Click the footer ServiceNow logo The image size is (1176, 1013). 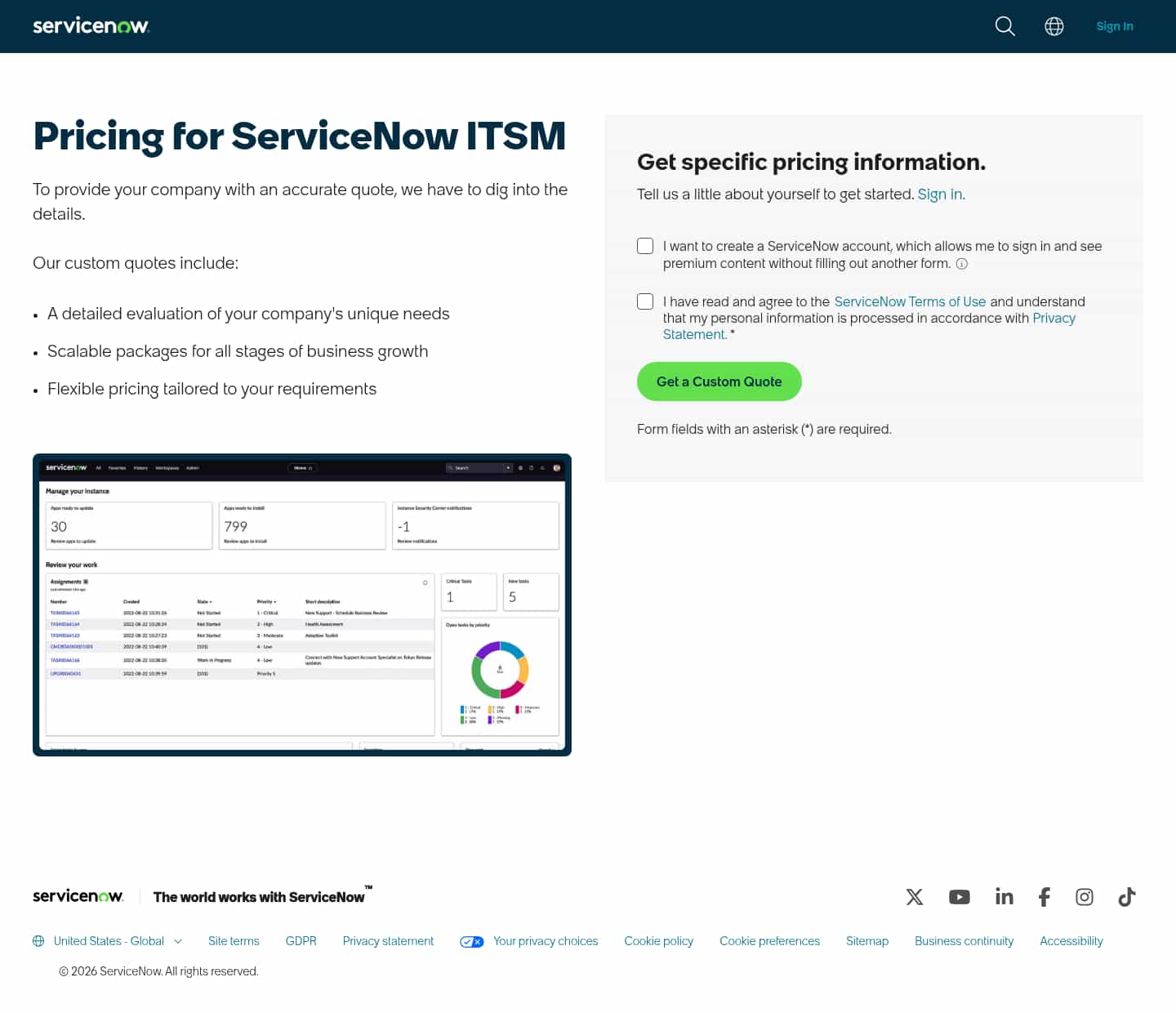coord(78,896)
